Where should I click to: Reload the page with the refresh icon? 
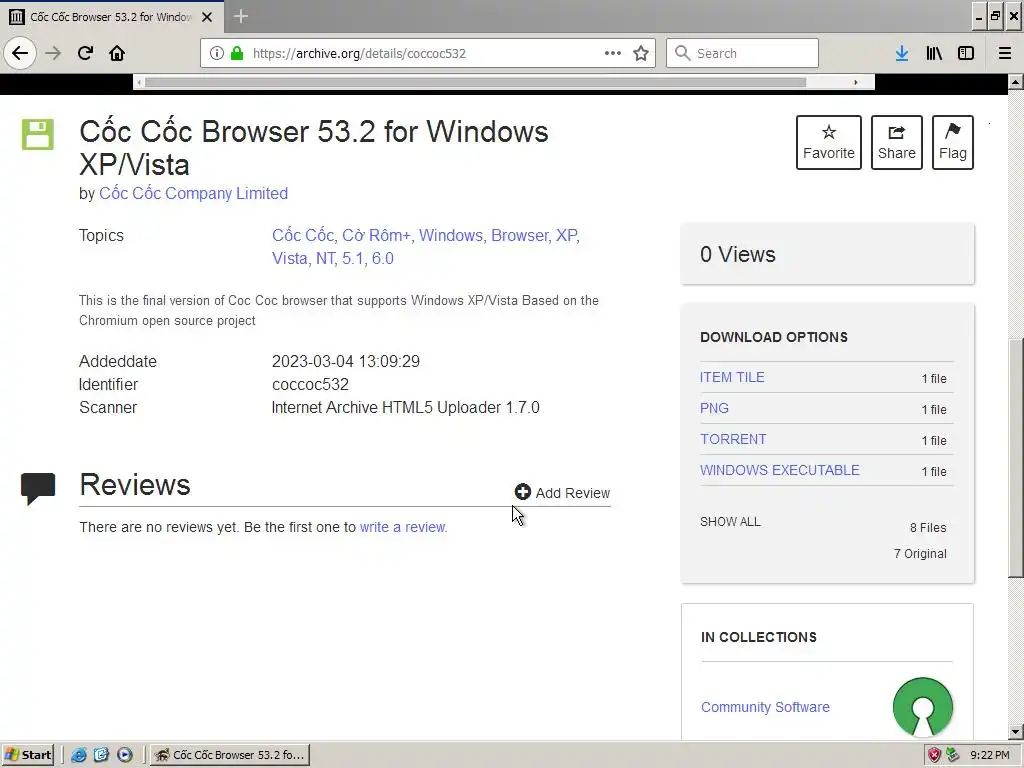[85, 53]
